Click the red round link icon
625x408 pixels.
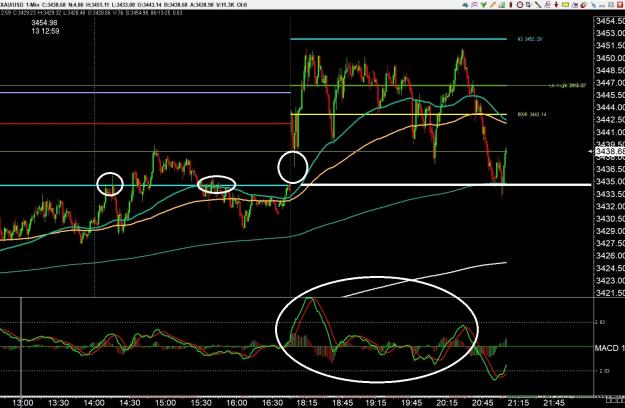(x=583, y=5)
